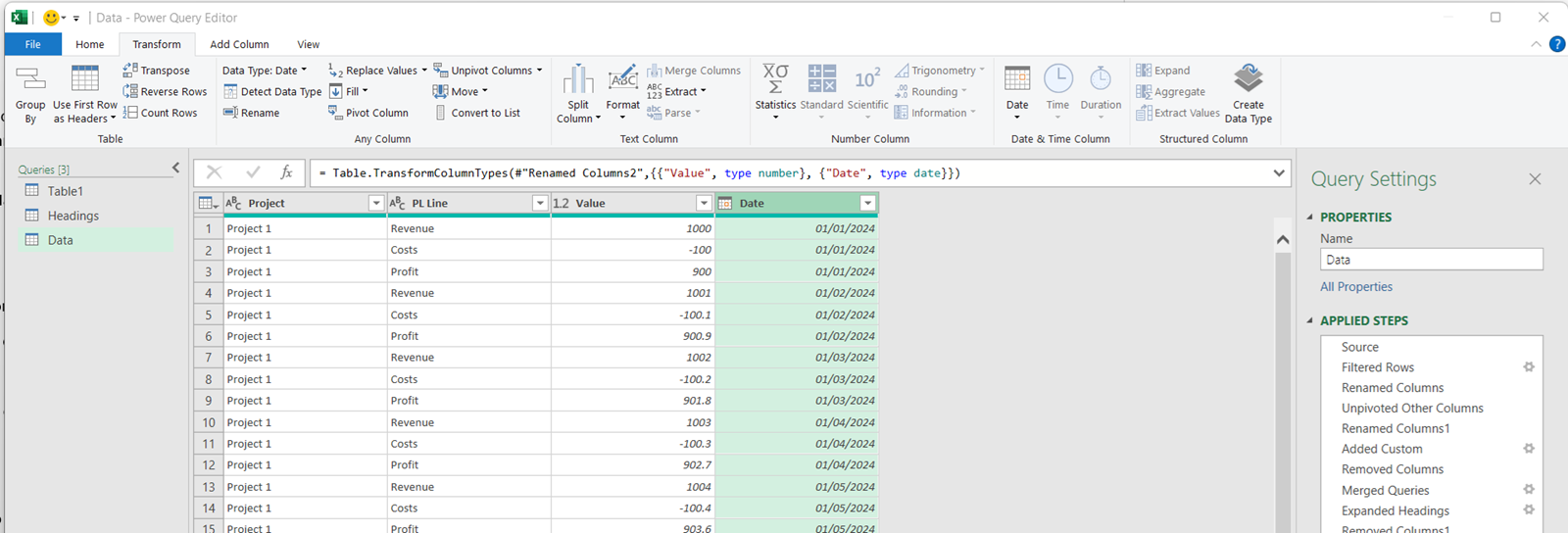Click the query Name input field
Image resolution: width=1568 pixels, height=533 pixels.
click(1431, 260)
